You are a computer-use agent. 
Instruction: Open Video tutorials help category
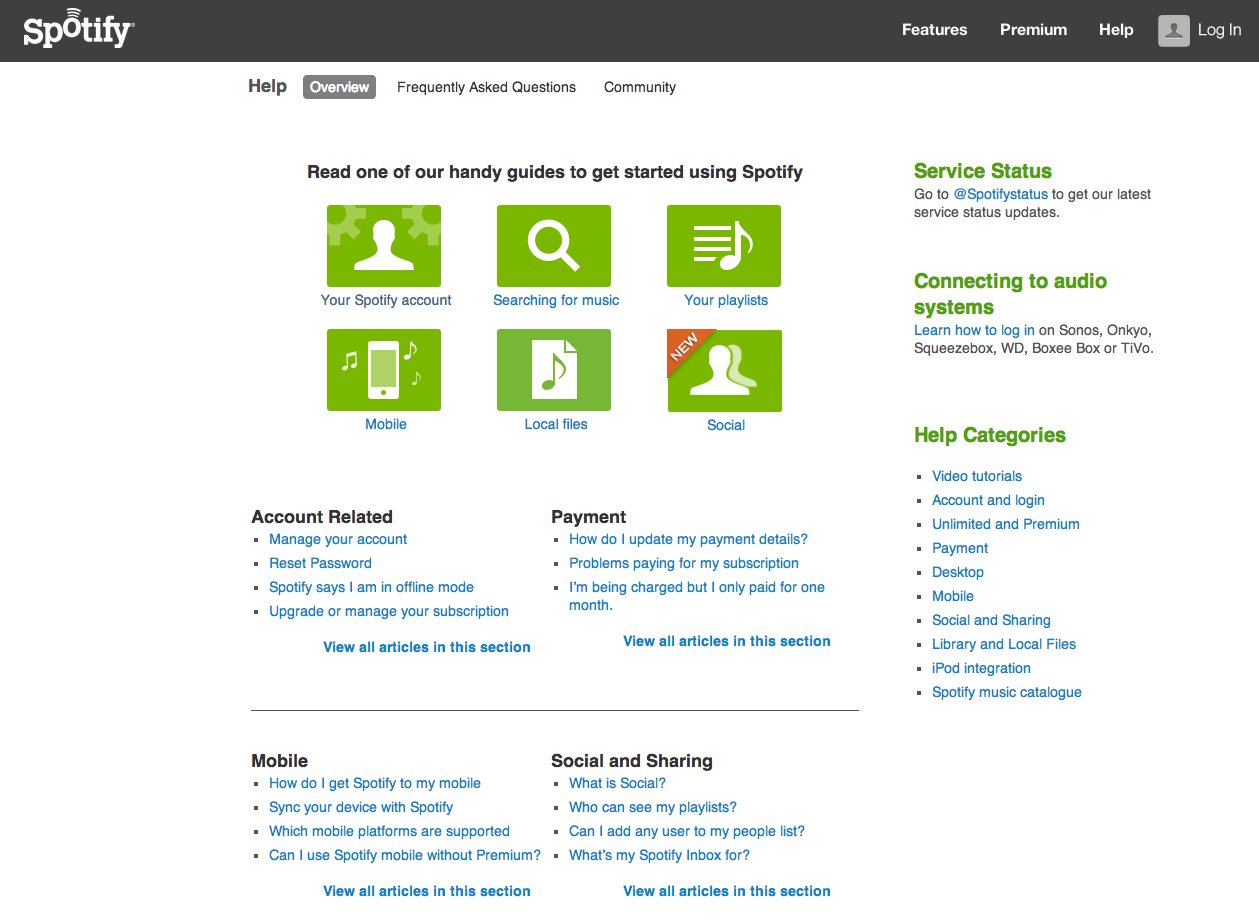977,476
